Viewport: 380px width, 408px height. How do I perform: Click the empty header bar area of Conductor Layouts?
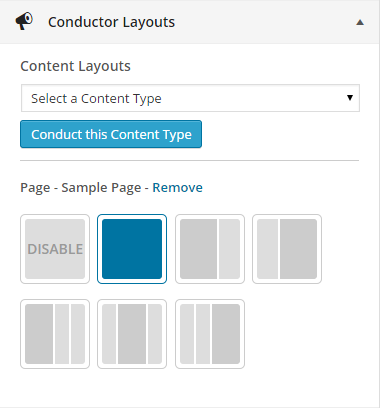tap(263, 22)
